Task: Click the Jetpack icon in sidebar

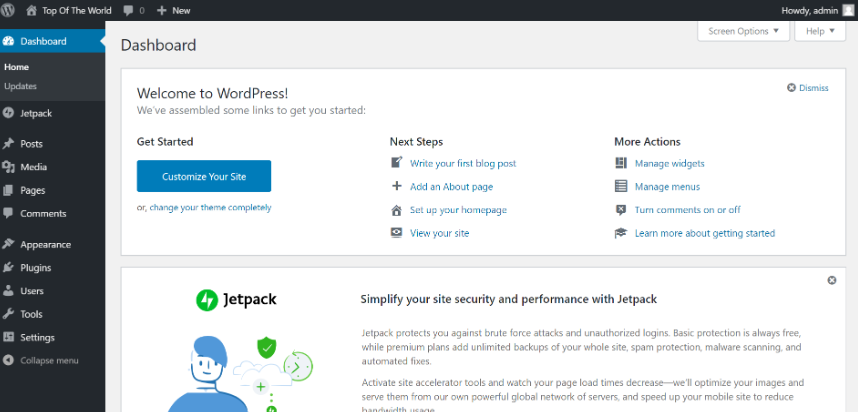Action: click(x=8, y=113)
